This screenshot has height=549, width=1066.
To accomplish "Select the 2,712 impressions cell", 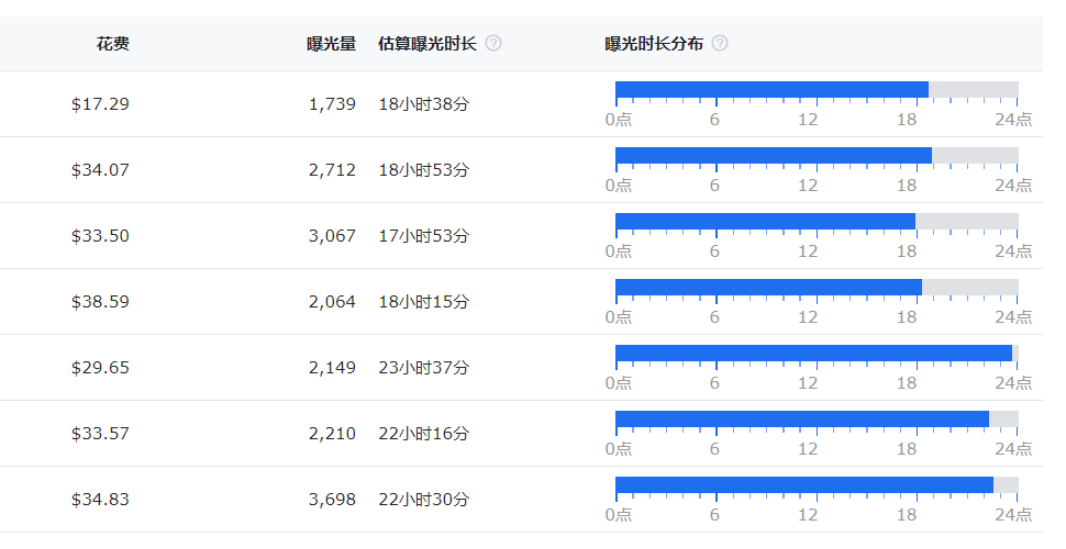I will coord(332,170).
